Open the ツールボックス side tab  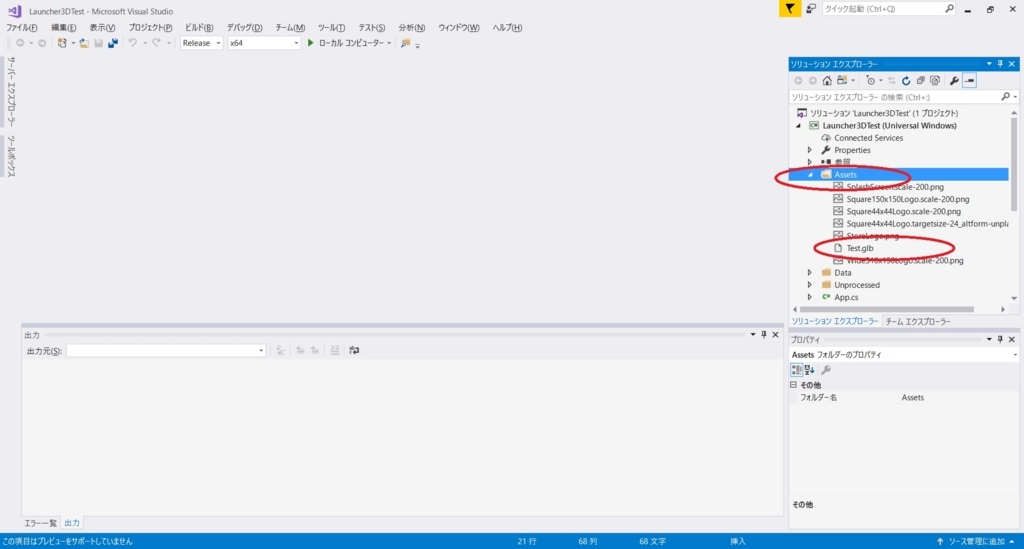(x=11, y=157)
